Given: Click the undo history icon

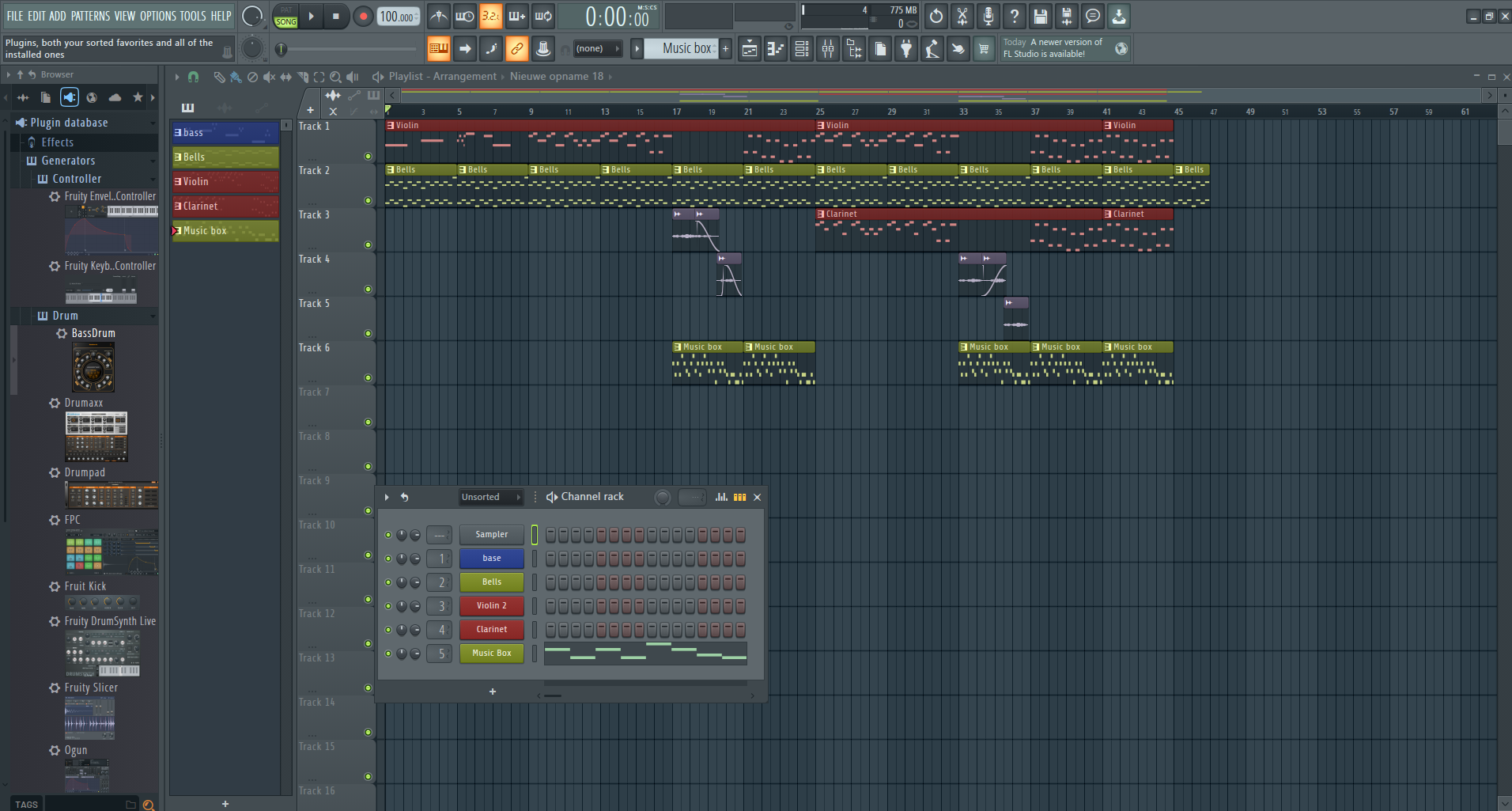Looking at the screenshot, I should point(936,16).
